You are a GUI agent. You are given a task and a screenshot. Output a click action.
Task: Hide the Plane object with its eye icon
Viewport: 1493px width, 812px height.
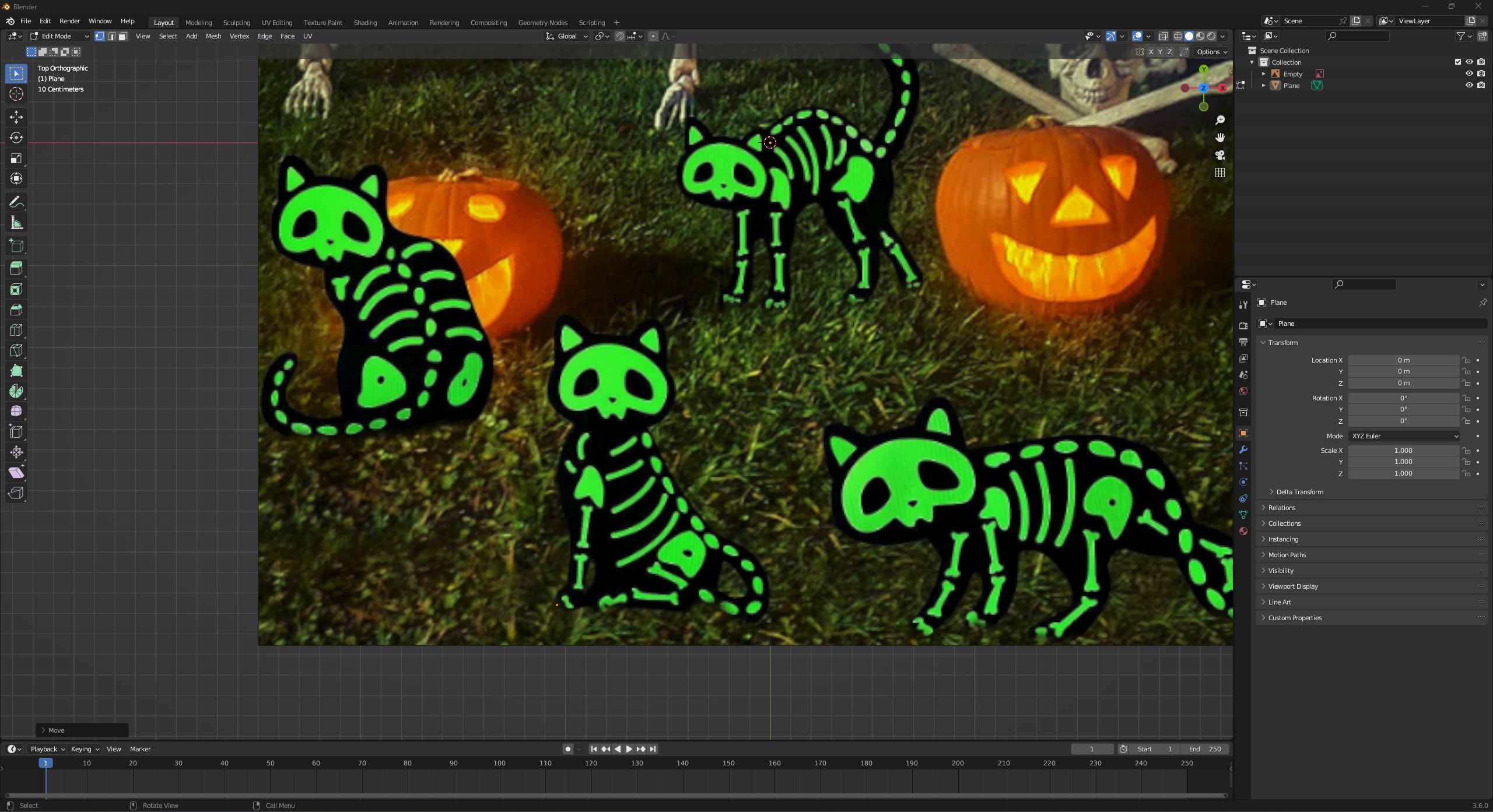coord(1469,85)
